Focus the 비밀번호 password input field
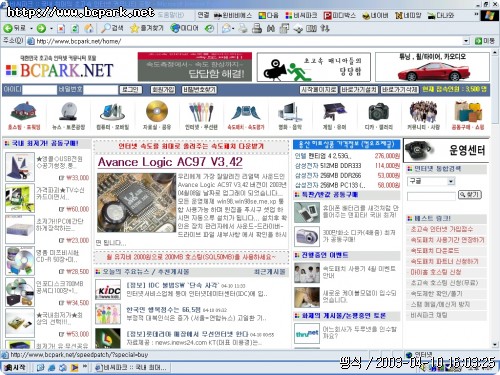This screenshot has width=500, height=375. point(101,90)
